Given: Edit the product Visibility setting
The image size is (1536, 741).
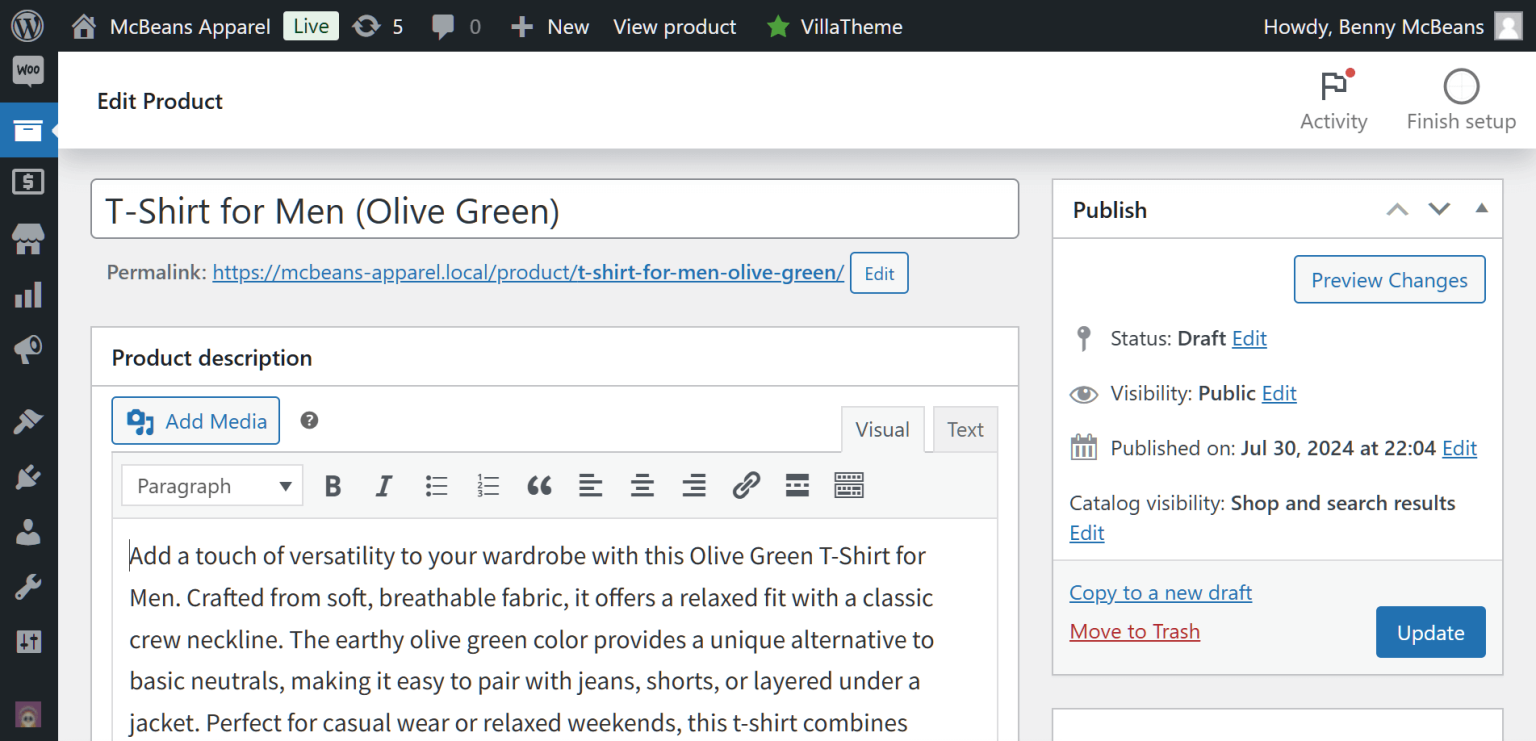Looking at the screenshot, I should click(1279, 394).
